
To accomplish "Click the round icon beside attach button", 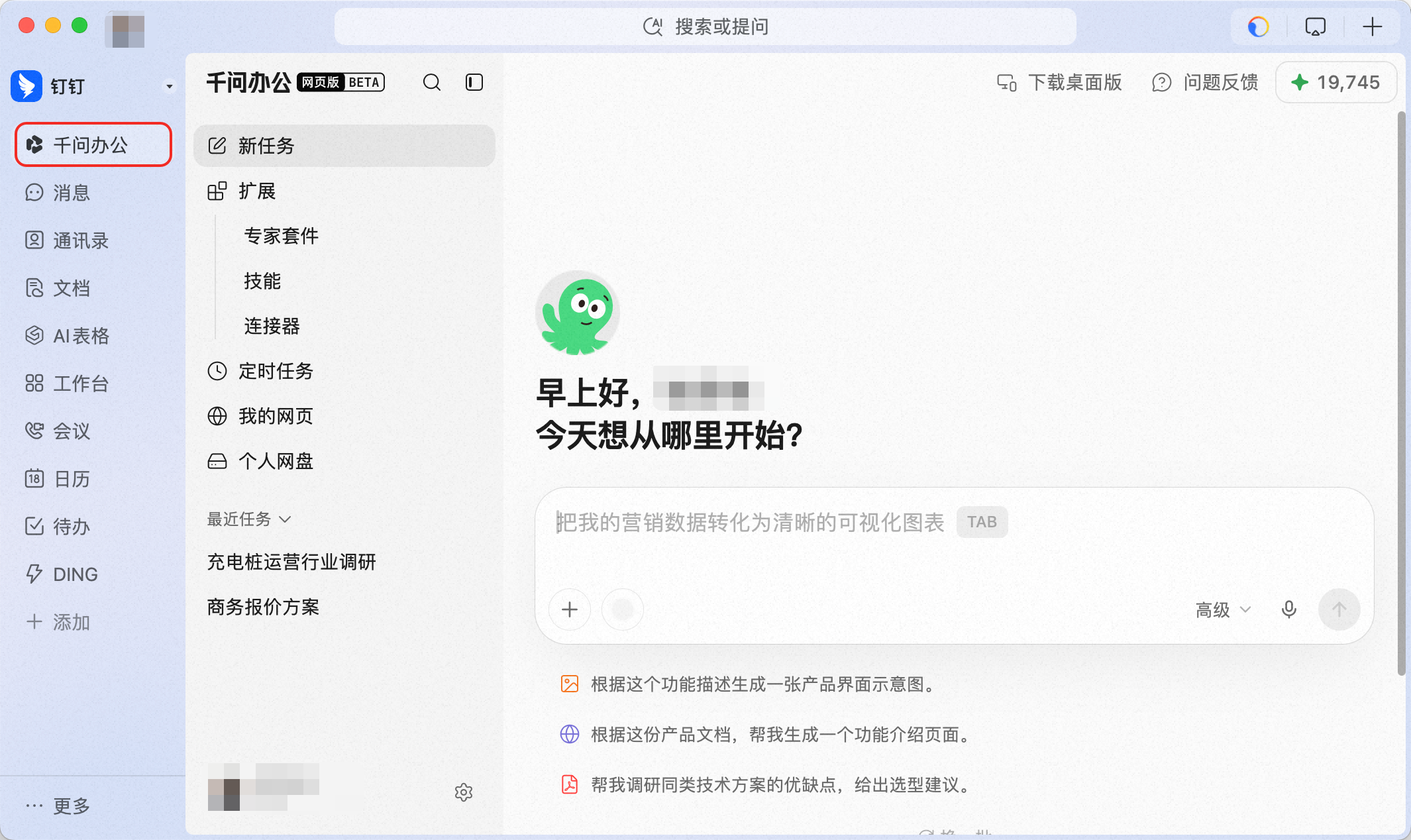I will point(623,609).
